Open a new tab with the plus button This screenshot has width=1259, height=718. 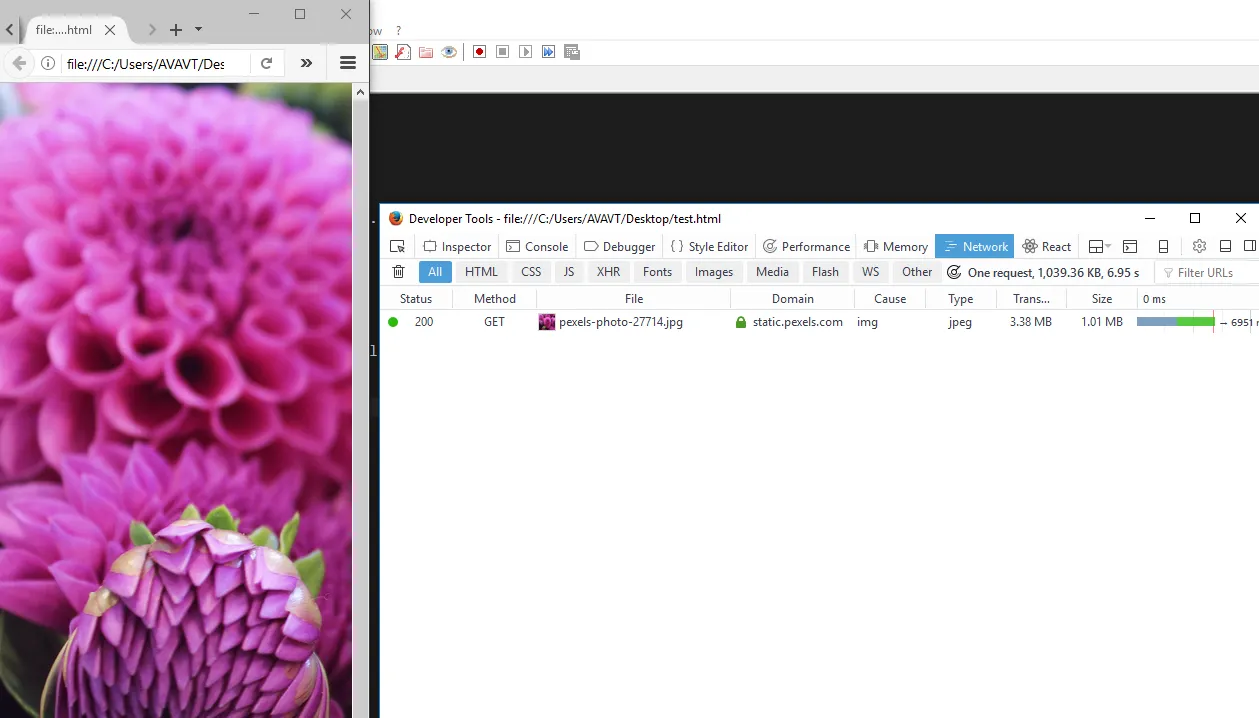(176, 30)
